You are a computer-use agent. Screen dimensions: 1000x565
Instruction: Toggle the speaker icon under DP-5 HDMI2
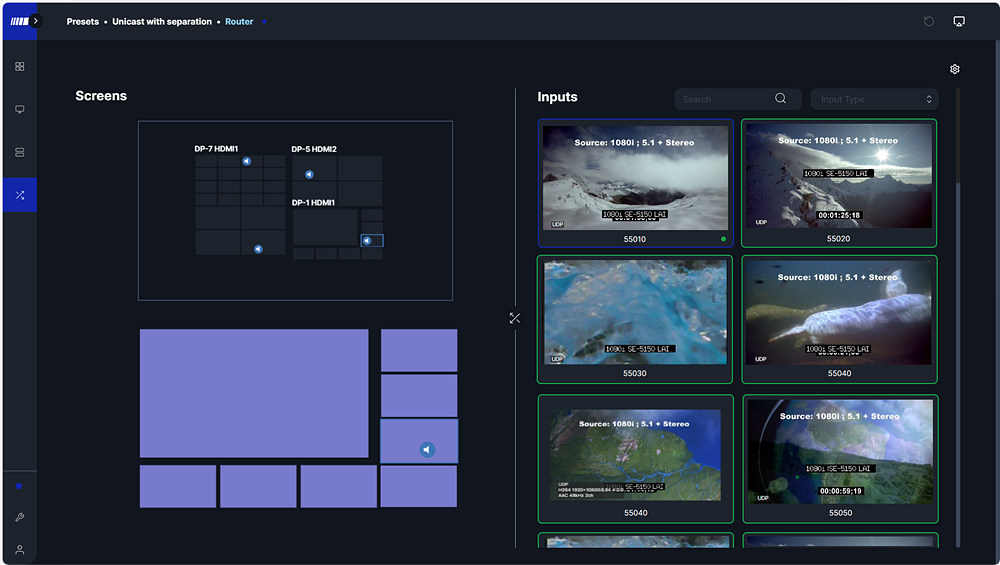click(309, 174)
